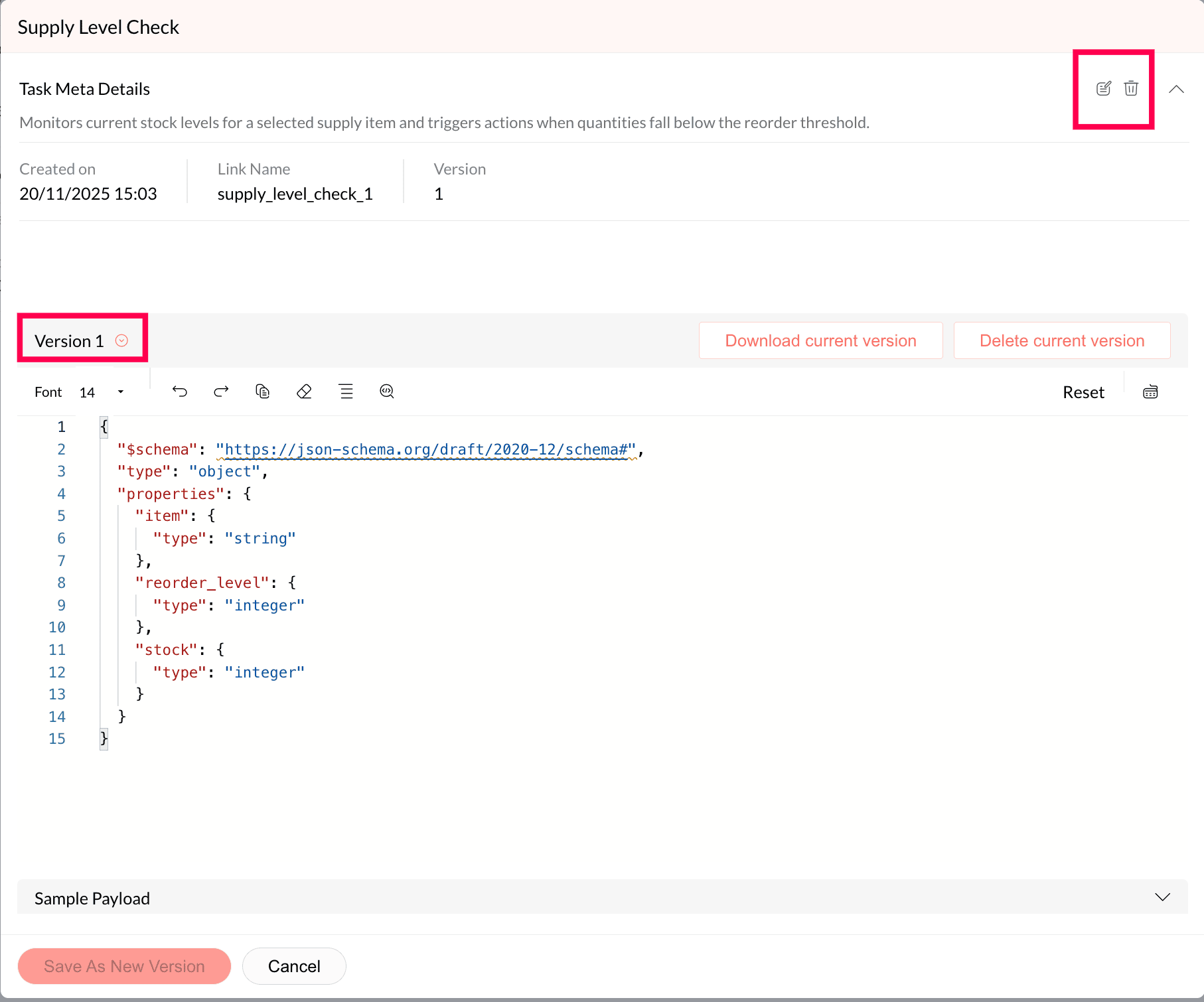
Task: Collapse the Task Meta Details section
Action: pyautogui.click(x=1176, y=89)
